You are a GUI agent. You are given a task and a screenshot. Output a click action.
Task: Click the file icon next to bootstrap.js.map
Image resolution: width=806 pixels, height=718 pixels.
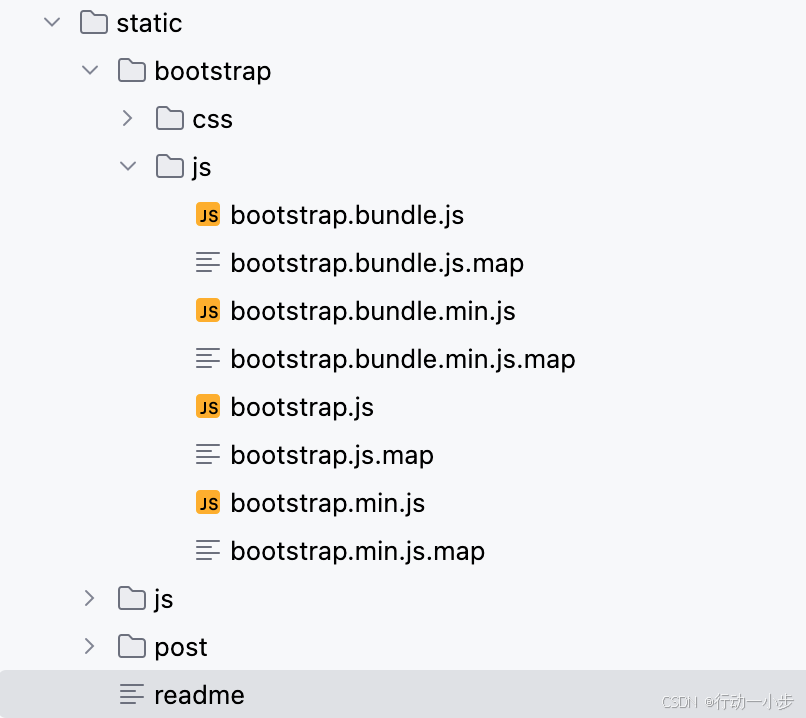tap(208, 454)
